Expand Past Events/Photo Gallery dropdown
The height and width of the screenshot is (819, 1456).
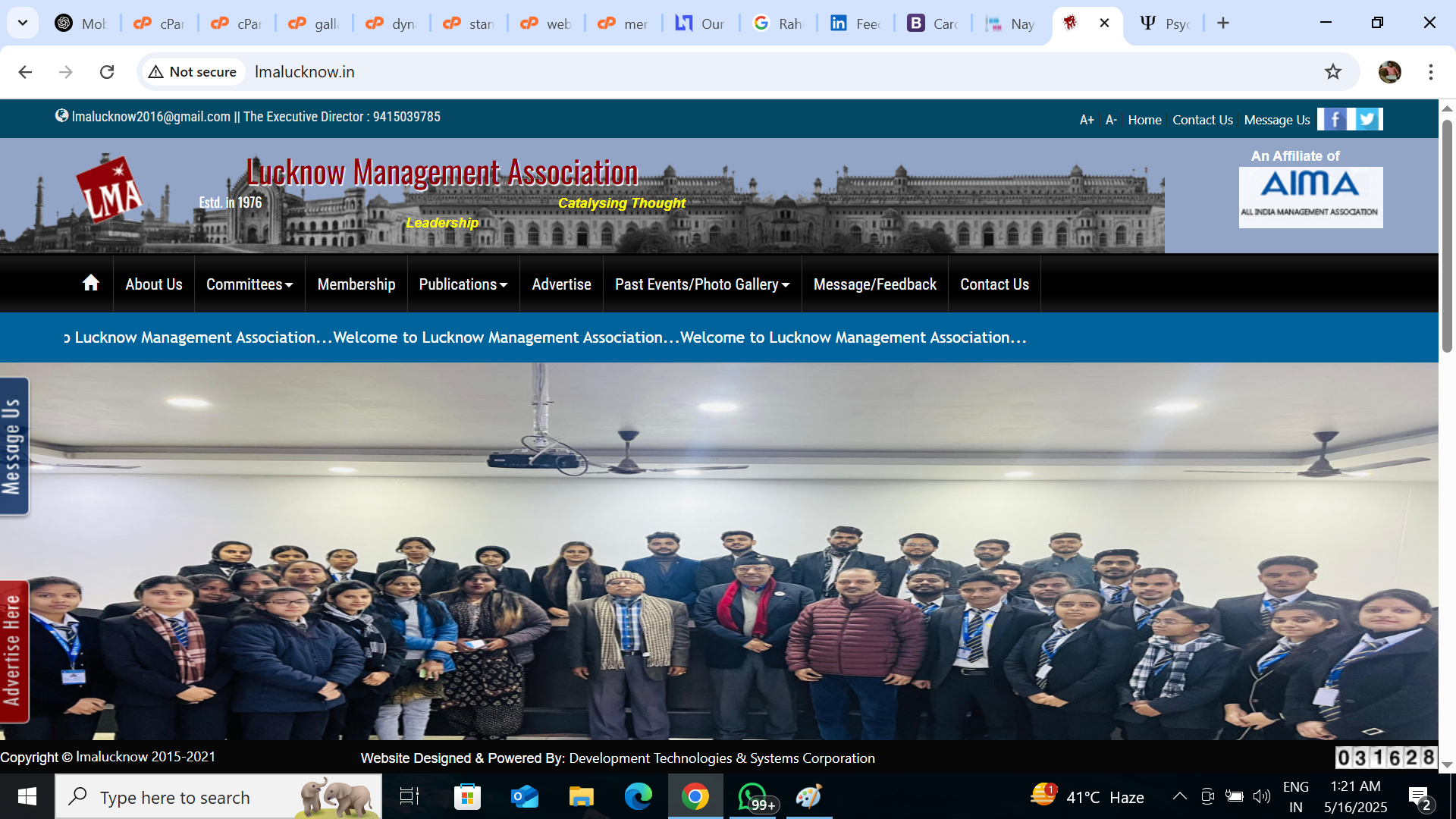(702, 284)
